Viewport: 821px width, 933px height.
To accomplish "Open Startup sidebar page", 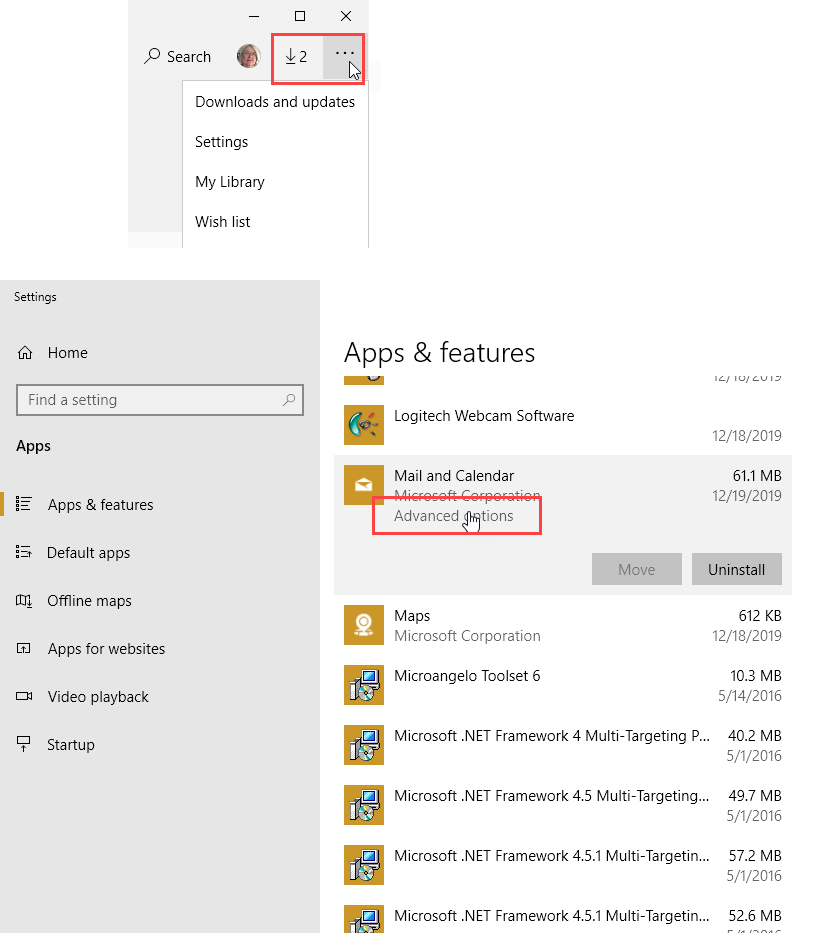I will tap(71, 745).
